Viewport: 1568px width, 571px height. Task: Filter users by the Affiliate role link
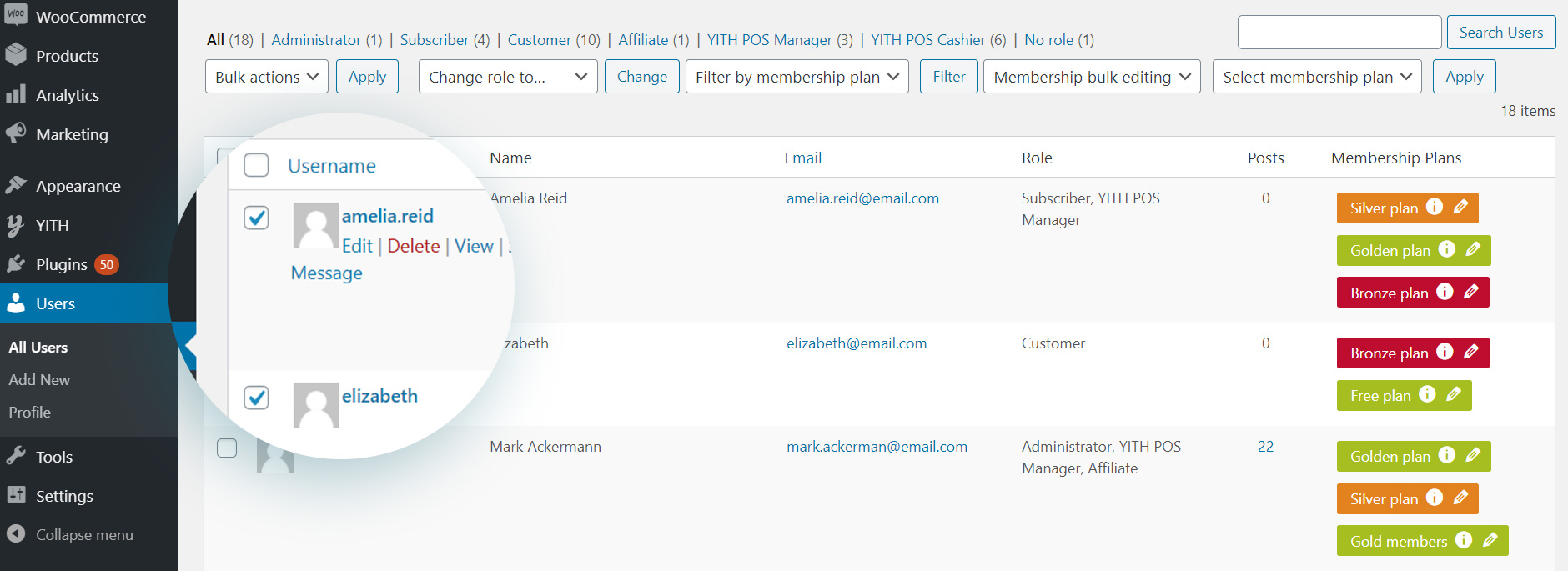click(643, 40)
